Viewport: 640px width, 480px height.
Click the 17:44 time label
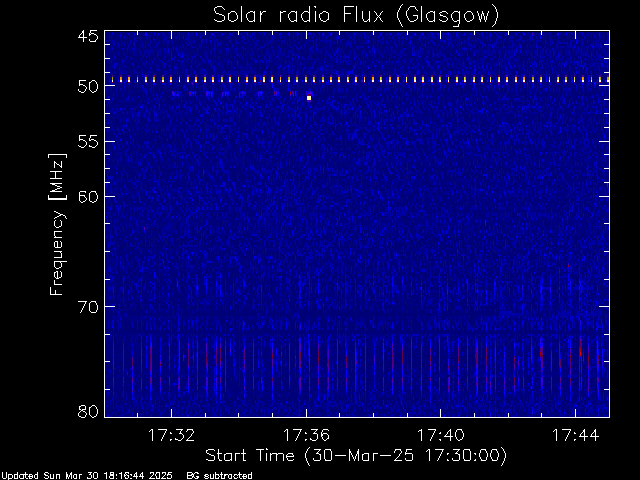coord(576,435)
